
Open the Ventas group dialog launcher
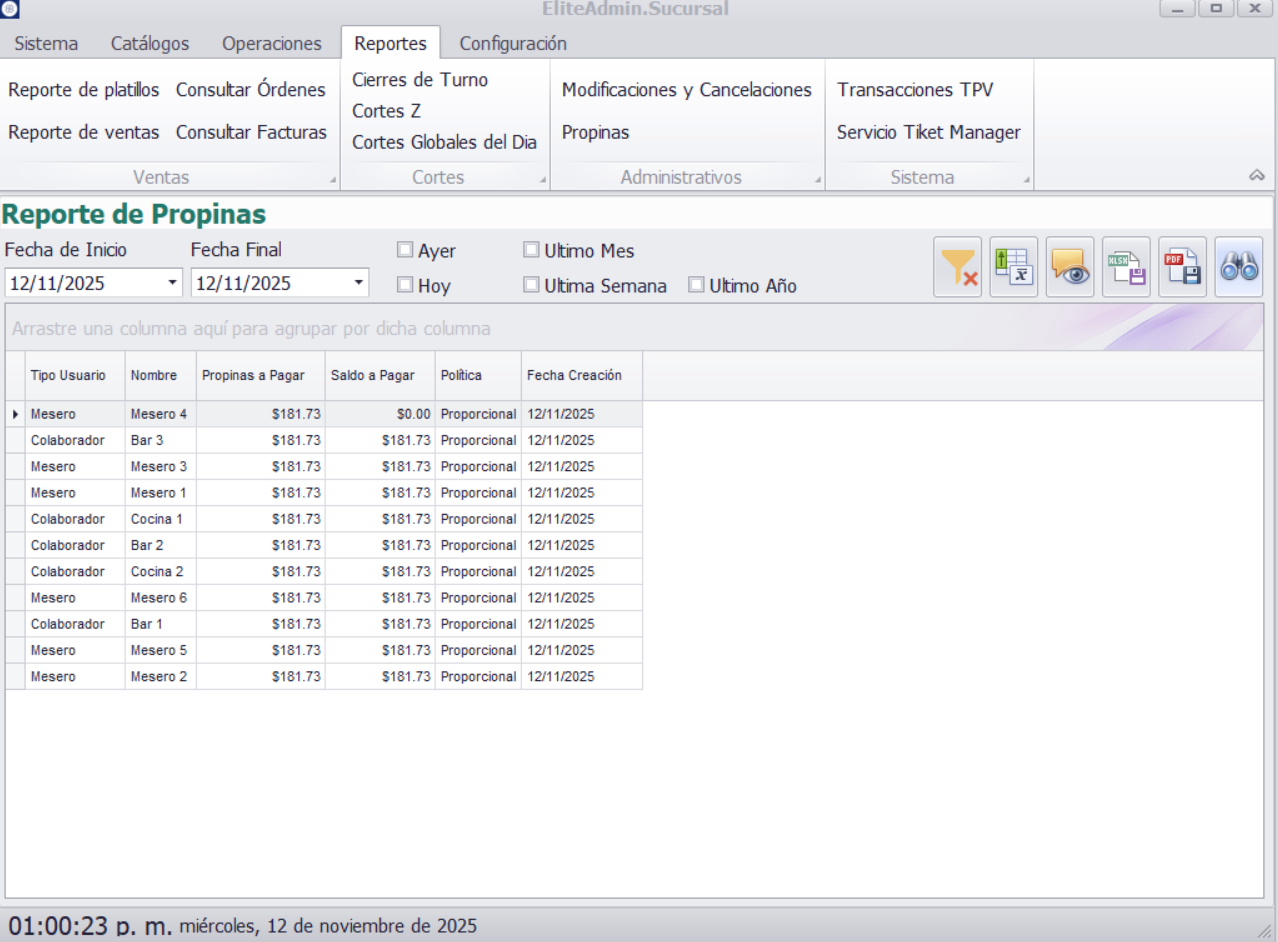(x=333, y=181)
